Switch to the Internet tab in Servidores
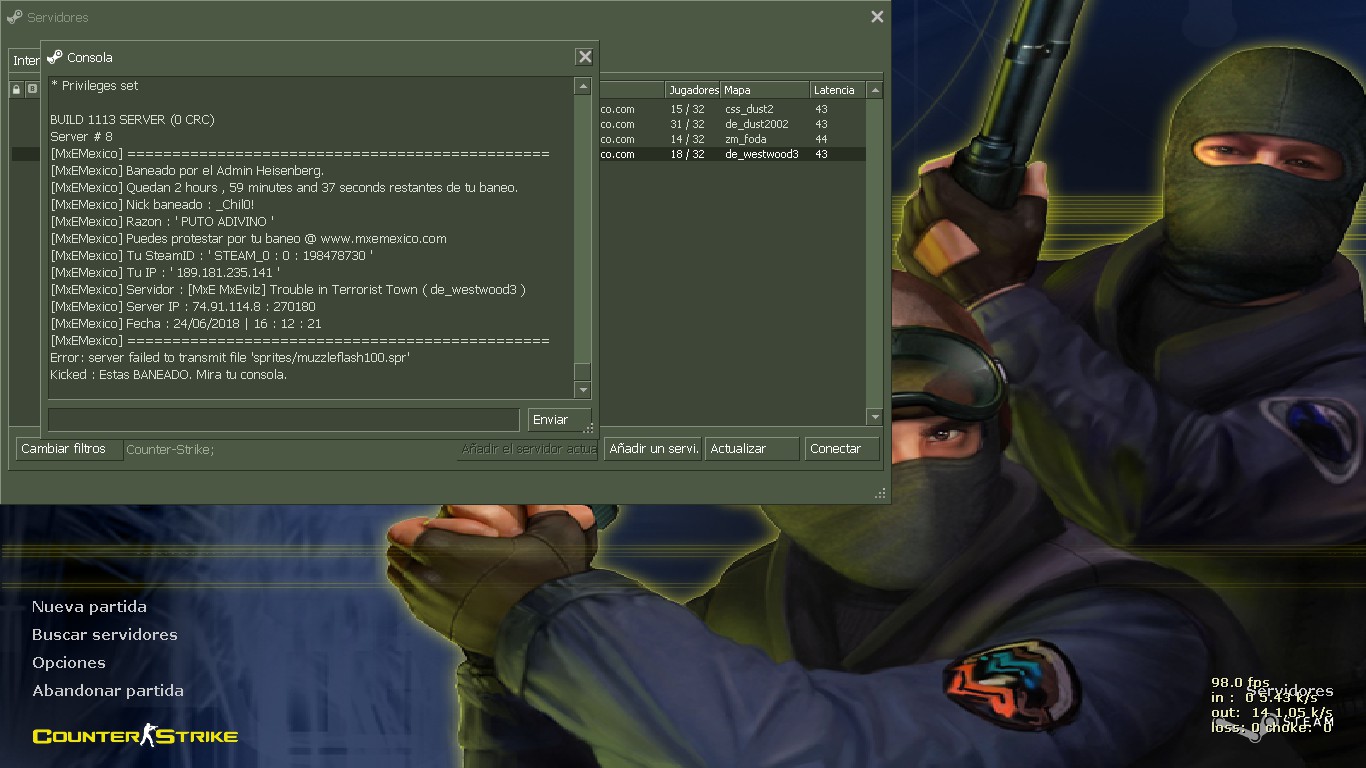Screen dimensions: 1366x768 coord(26,61)
